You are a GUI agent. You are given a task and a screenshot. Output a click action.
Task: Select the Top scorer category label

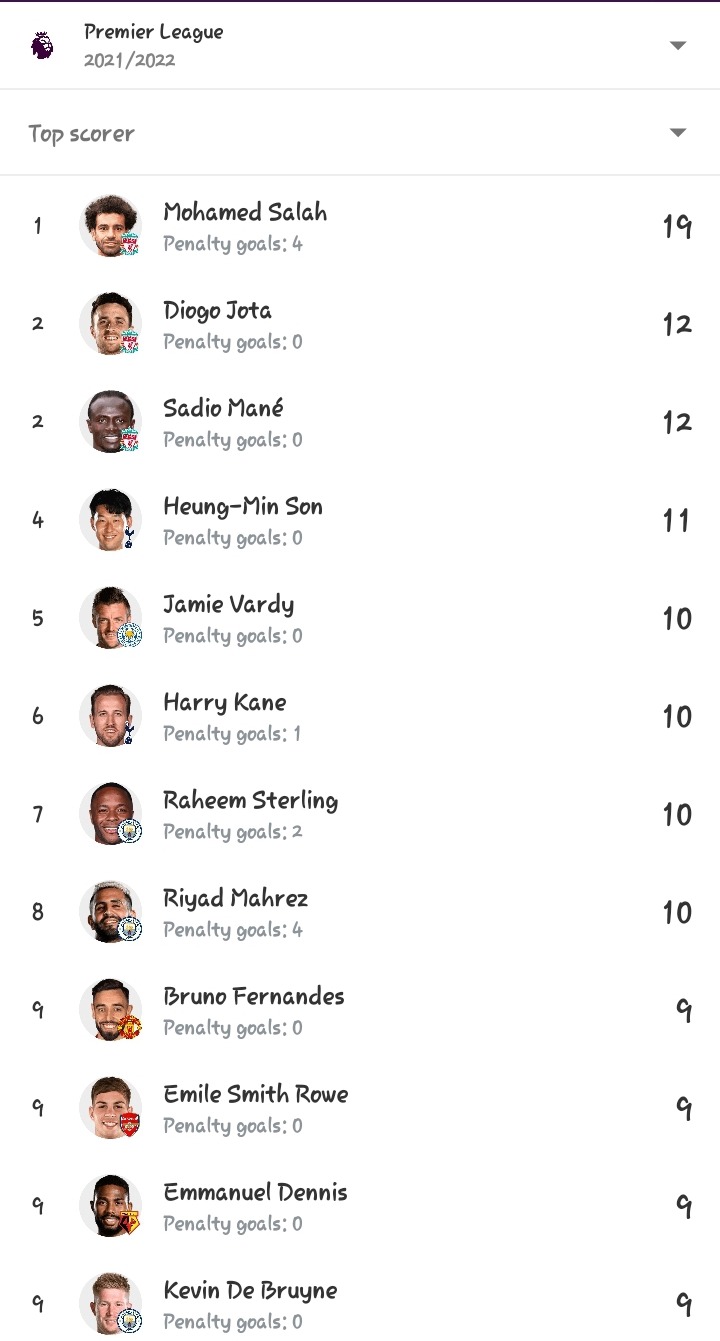81,134
